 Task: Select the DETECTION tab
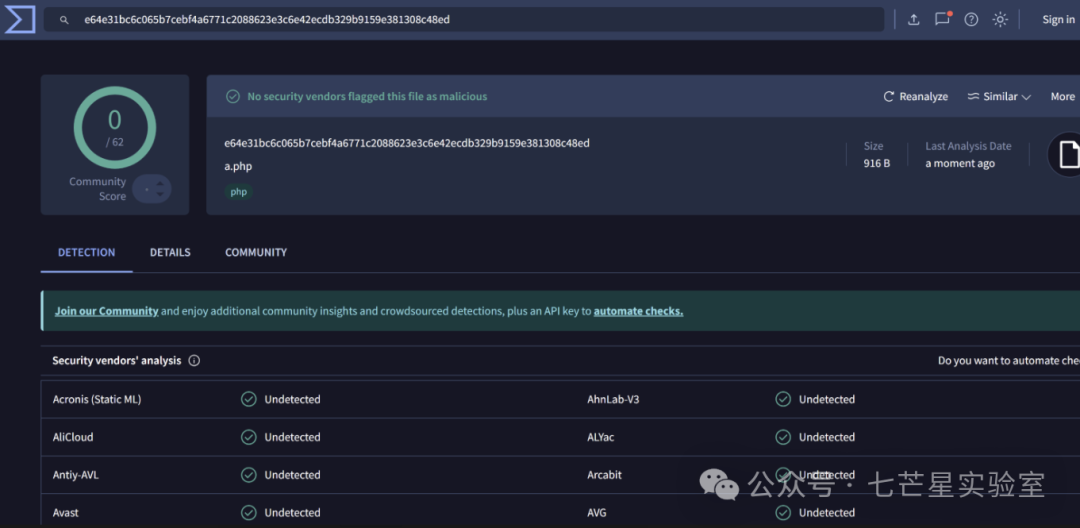point(86,253)
